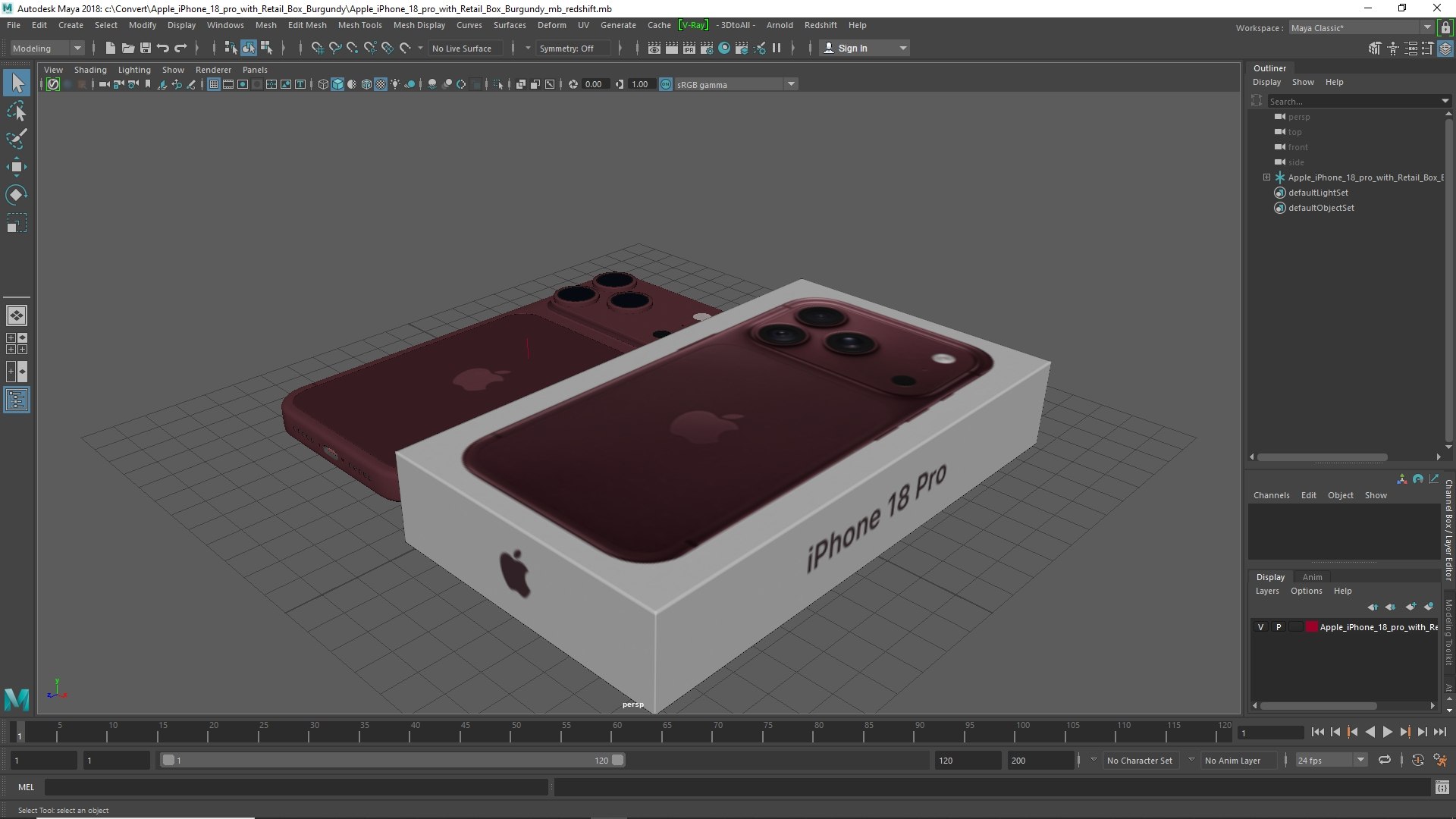Expand Apple_iPhone_18_pro node in Outliner

click(1266, 177)
